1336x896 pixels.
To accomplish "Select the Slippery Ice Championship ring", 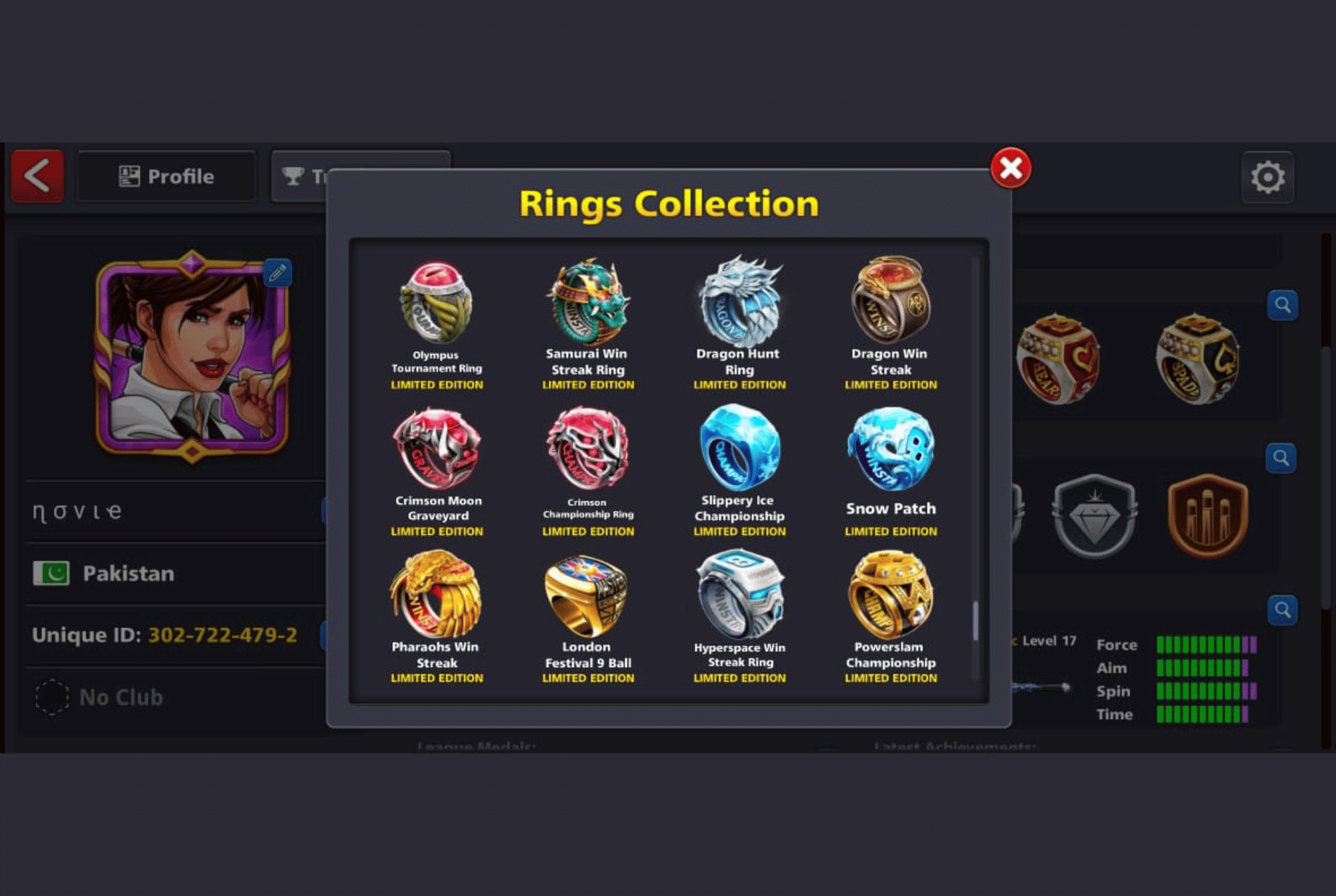I will click(739, 471).
